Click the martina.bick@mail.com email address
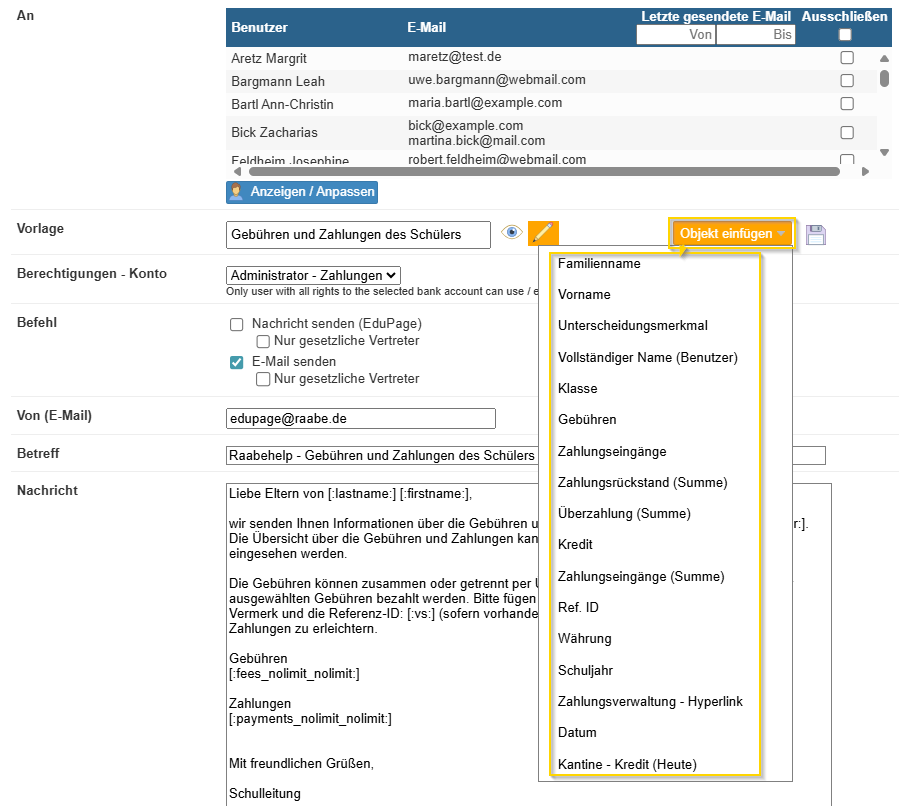Screen dimensions: 899x806 (x=476, y=140)
